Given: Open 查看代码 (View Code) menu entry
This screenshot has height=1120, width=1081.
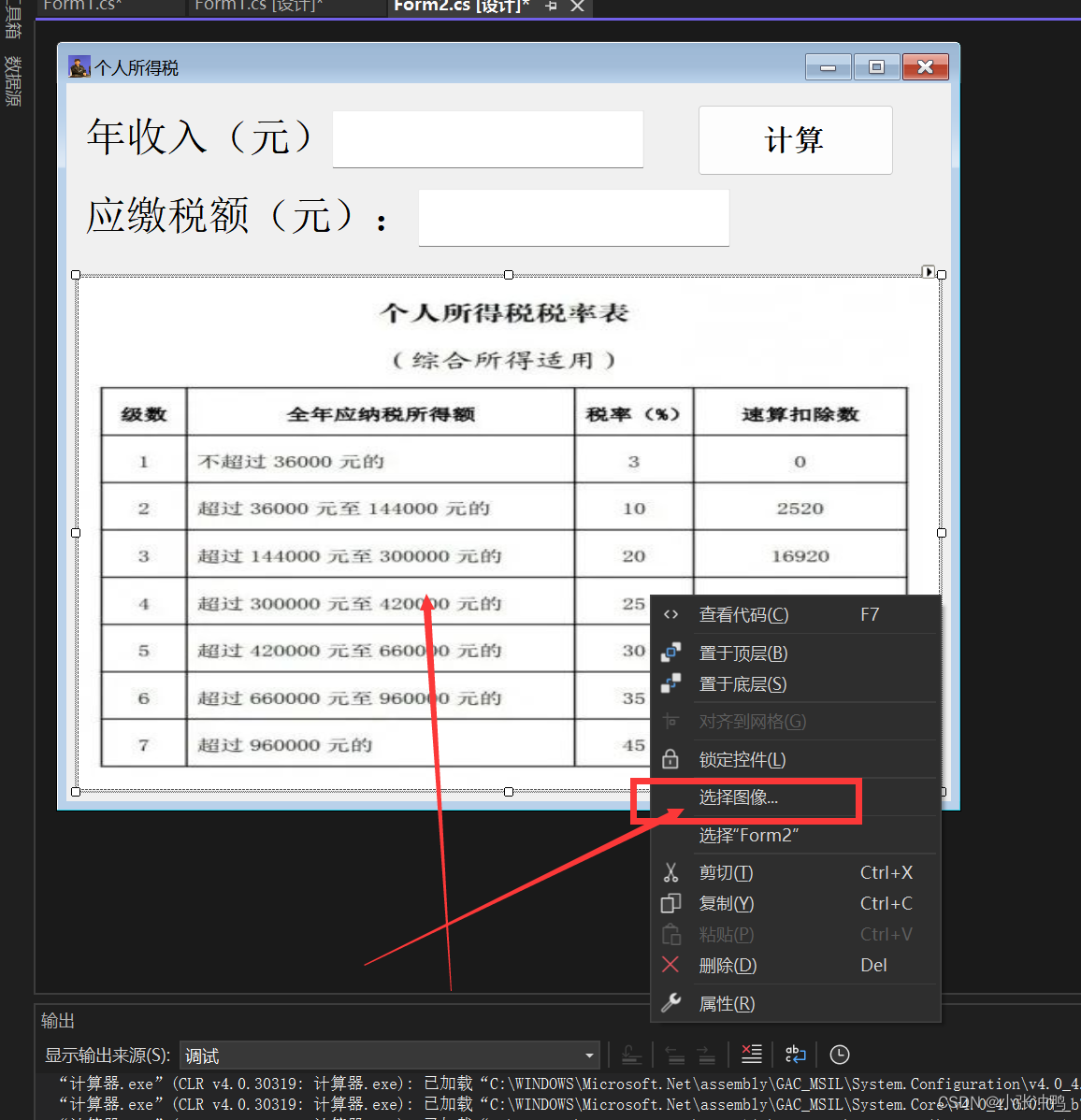Looking at the screenshot, I should tap(795, 615).
